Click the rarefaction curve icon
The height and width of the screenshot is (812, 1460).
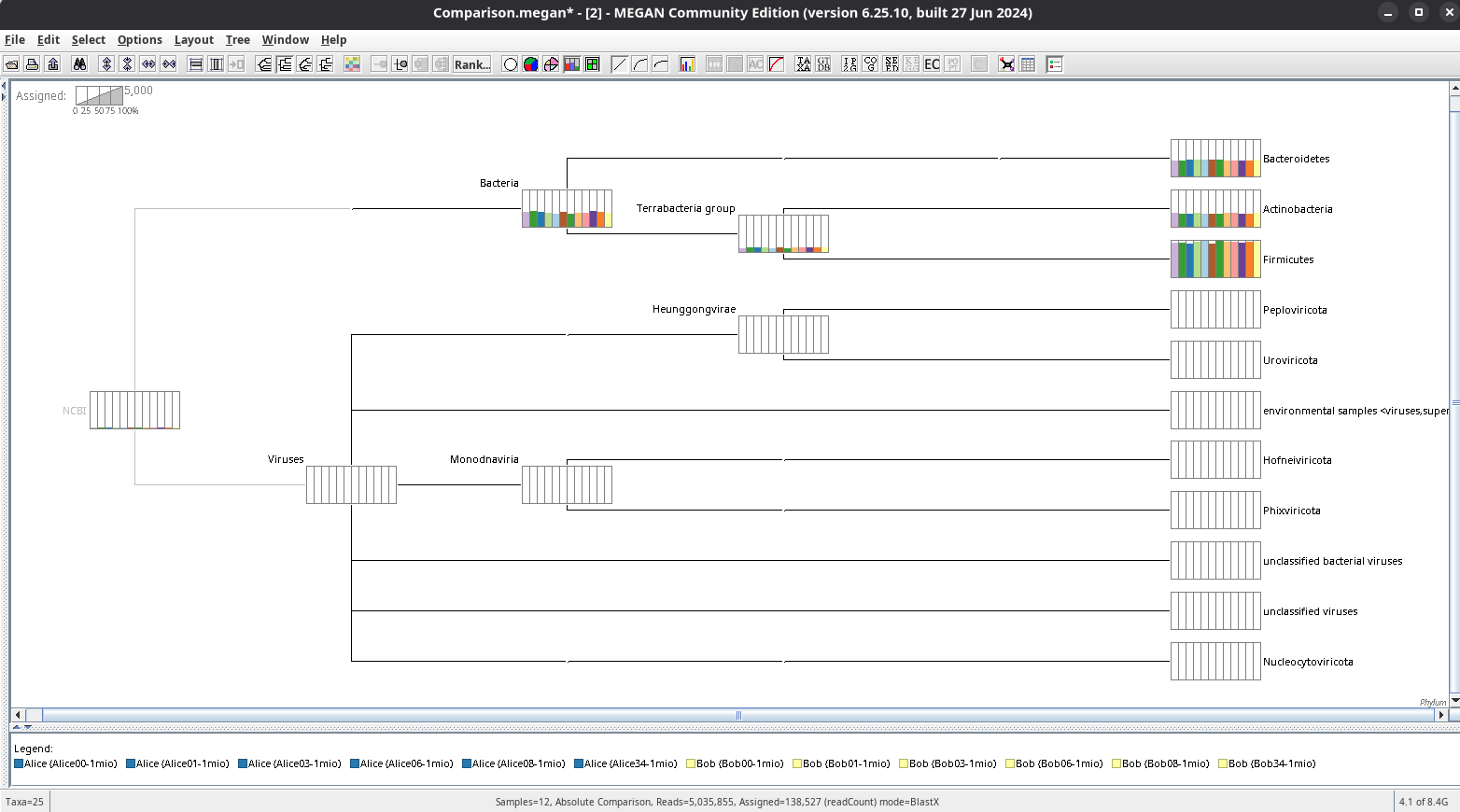point(776,64)
